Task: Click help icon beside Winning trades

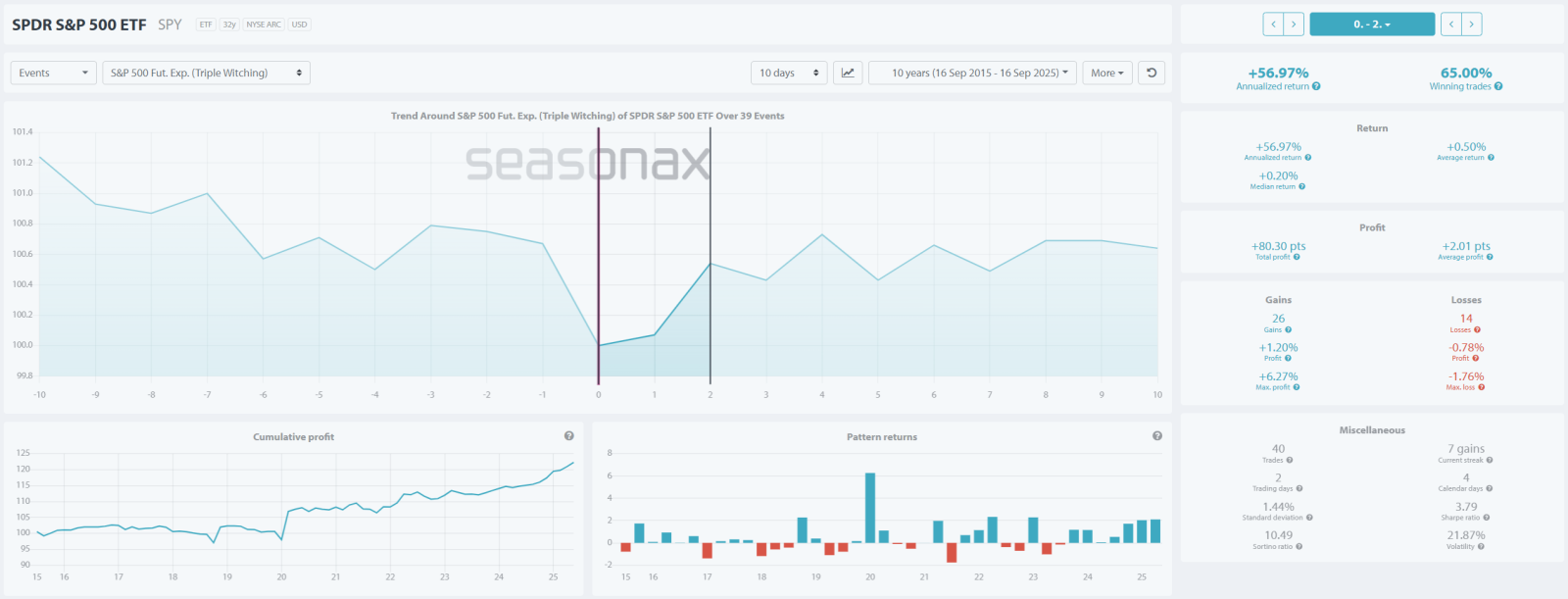Action: click(x=1498, y=86)
